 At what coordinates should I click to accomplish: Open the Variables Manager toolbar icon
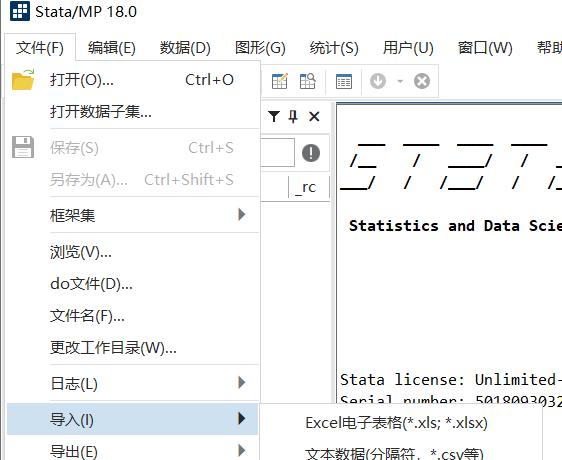(x=344, y=81)
